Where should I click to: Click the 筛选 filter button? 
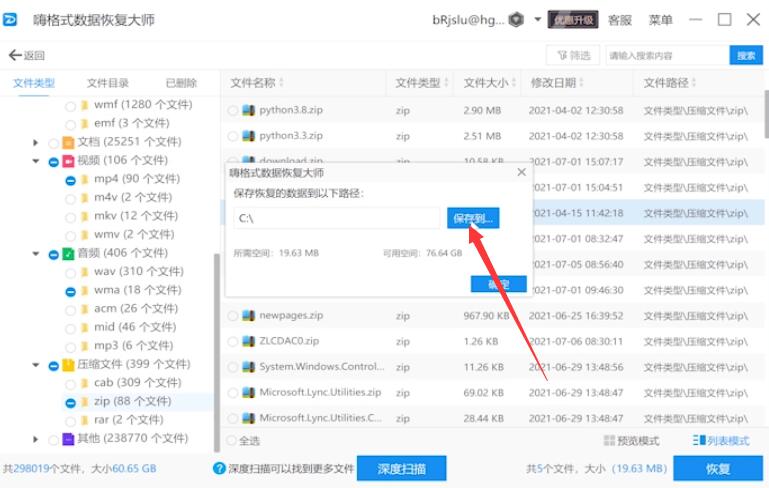pyautogui.click(x=573, y=55)
